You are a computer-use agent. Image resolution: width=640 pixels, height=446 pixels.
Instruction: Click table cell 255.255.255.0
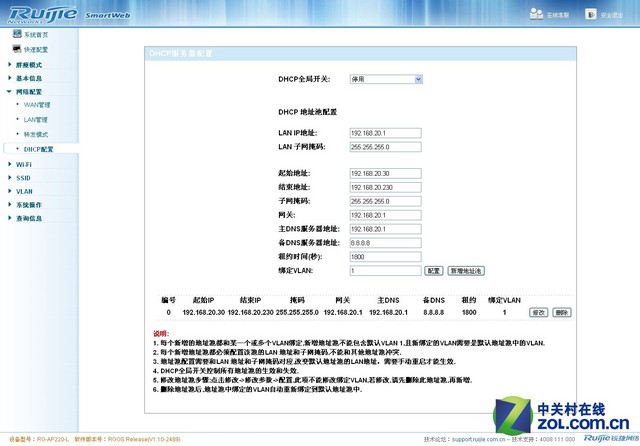(x=297, y=313)
